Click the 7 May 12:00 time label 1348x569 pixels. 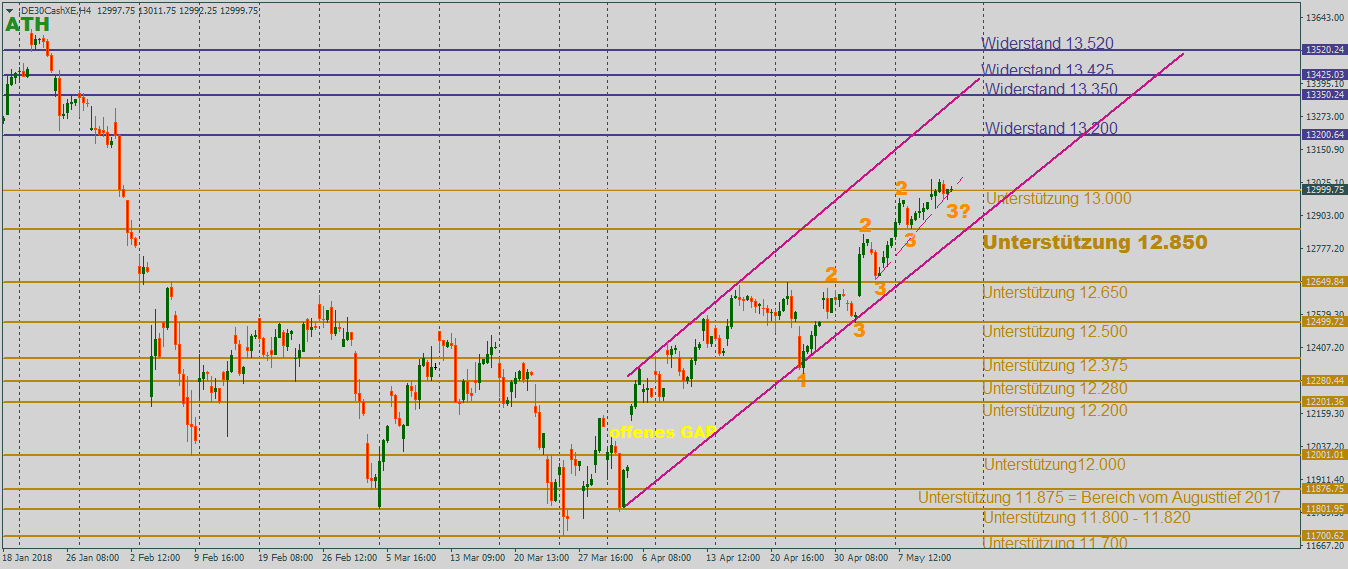924,558
